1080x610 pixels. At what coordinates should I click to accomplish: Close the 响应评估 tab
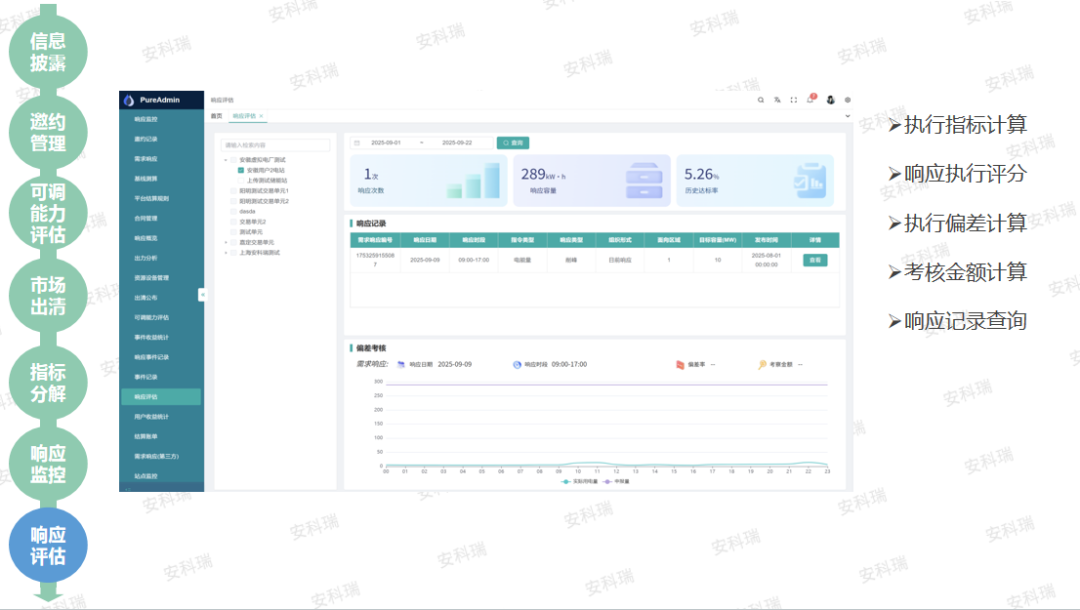pos(261,116)
